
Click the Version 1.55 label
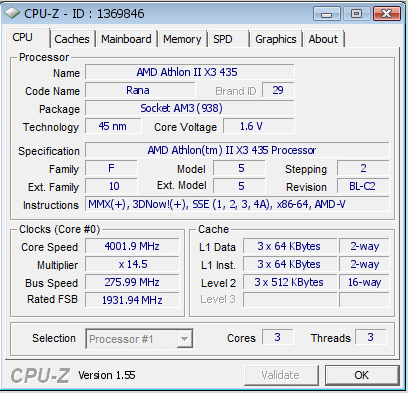point(107,375)
